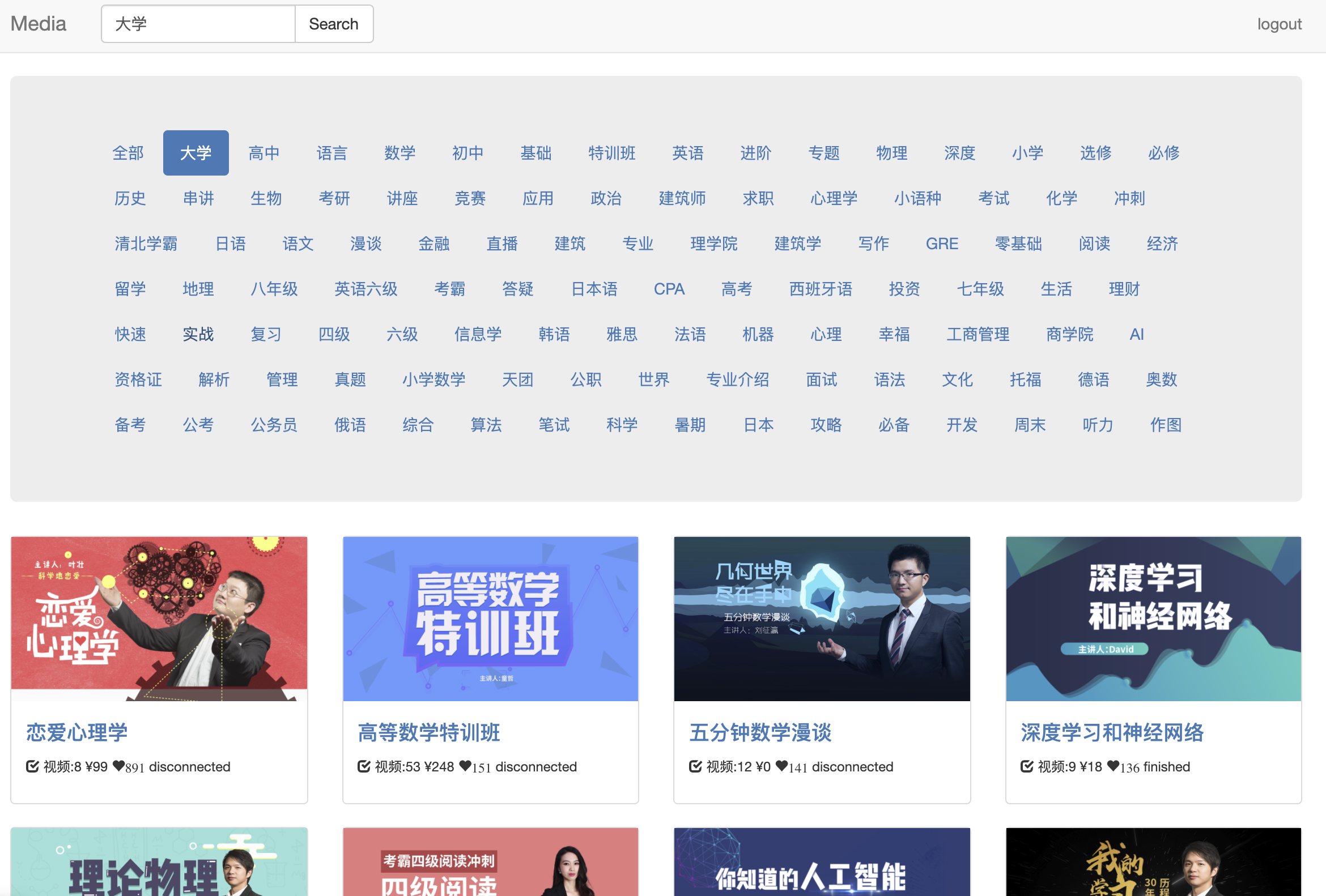The image size is (1326, 896).
Task: Click the heart icon on 深度学习和神经网络 card
Action: tap(1113, 766)
